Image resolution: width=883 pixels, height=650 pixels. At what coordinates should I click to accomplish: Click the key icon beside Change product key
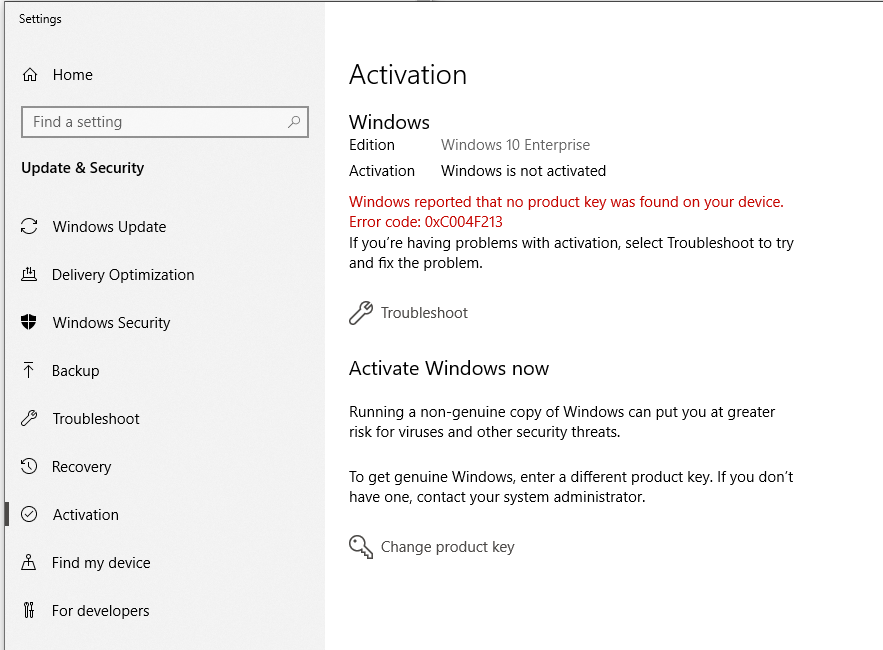pos(361,546)
